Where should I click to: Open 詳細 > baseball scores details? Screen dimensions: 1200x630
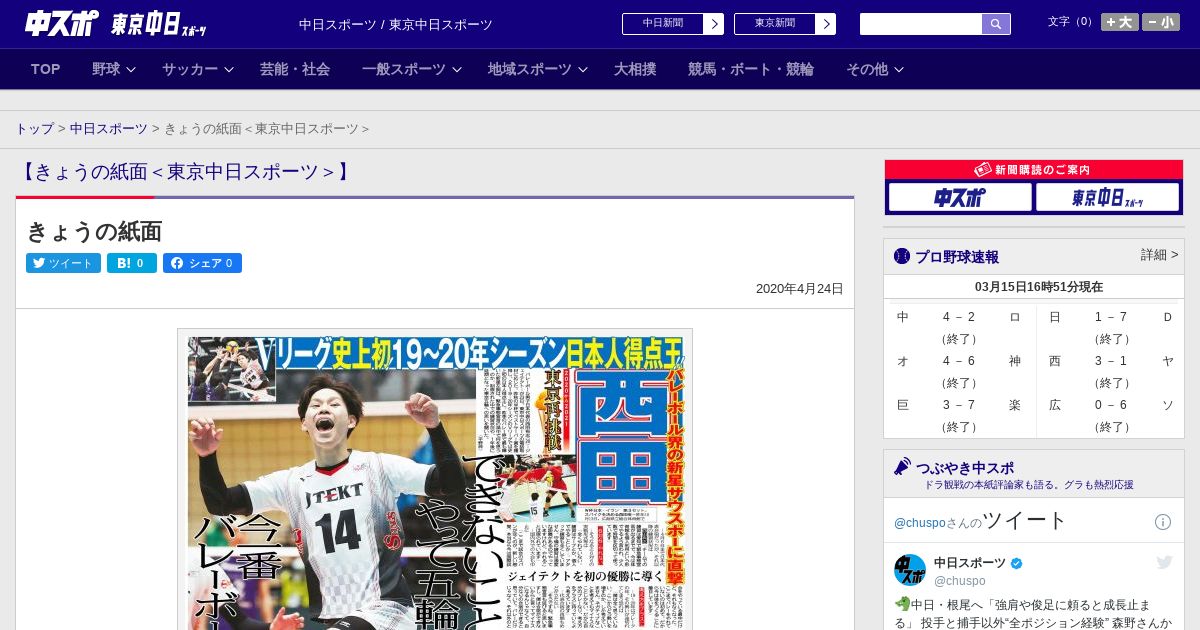pyautogui.click(x=1159, y=255)
